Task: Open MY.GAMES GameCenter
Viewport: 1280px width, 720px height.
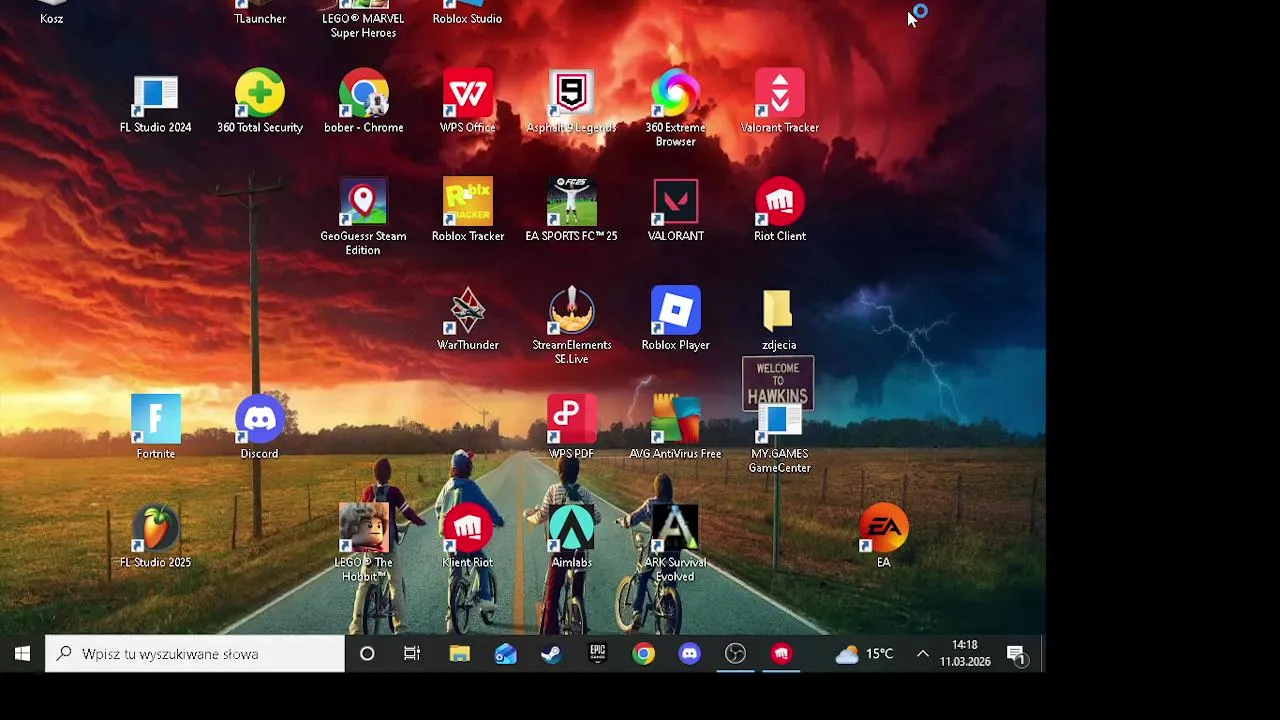Action: click(x=779, y=440)
